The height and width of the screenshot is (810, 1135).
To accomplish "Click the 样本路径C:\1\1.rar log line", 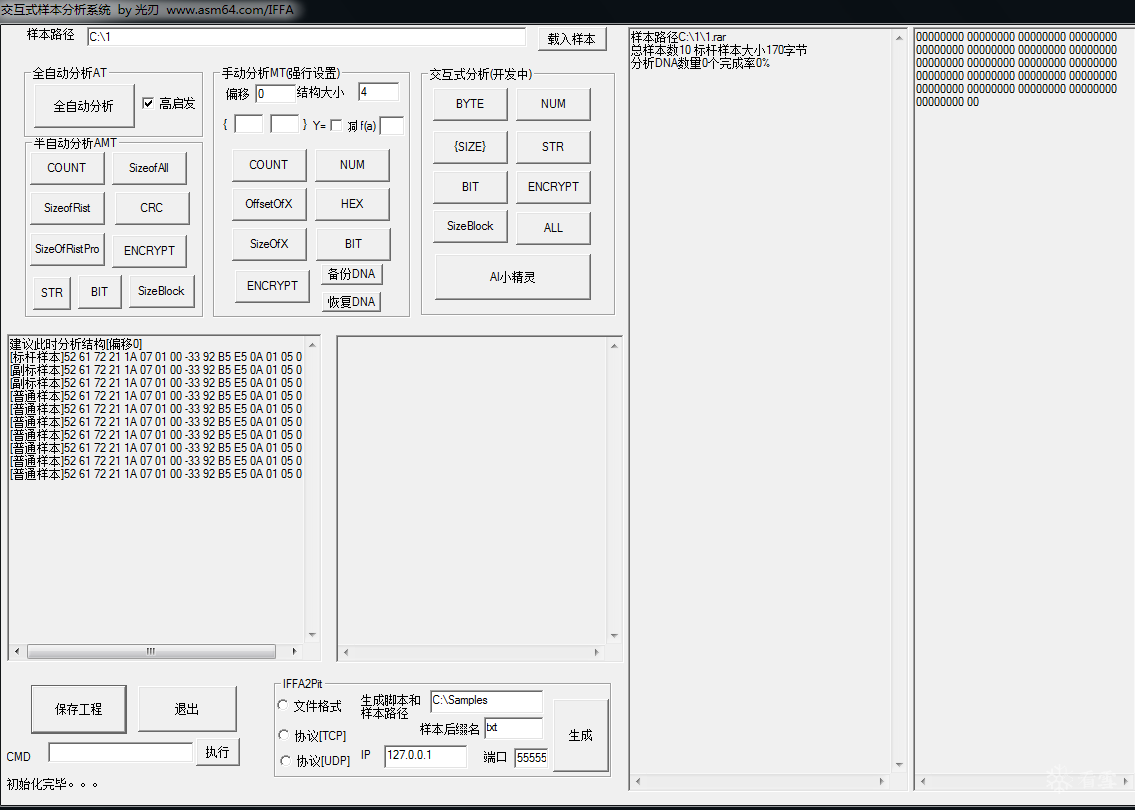I will coord(678,37).
